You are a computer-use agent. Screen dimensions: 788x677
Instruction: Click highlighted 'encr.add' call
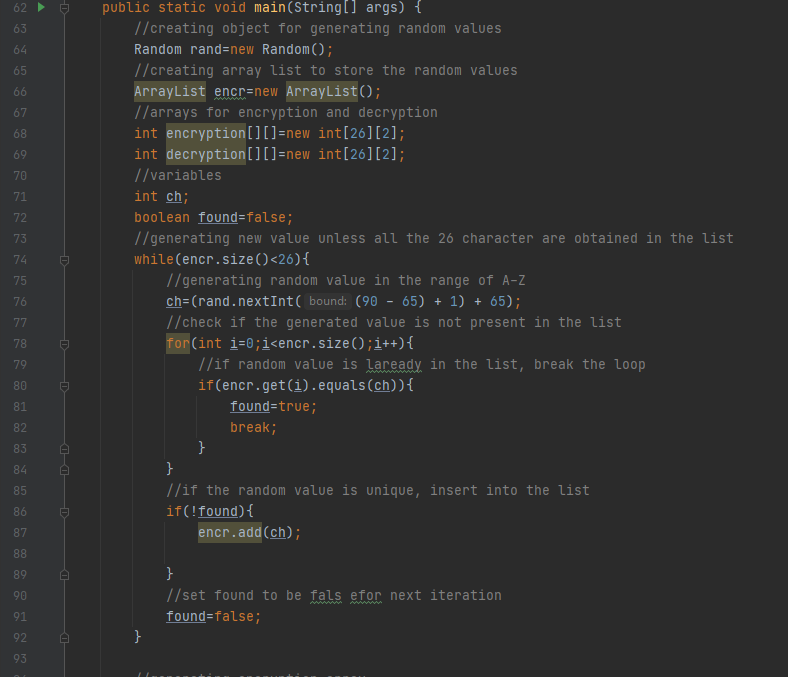pyautogui.click(x=230, y=532)
